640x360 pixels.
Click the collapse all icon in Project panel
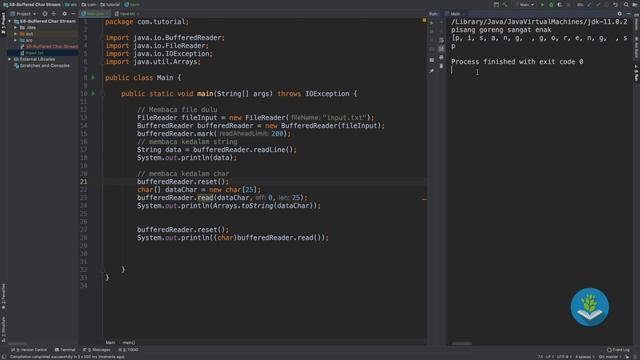click(x=54, y=13)
